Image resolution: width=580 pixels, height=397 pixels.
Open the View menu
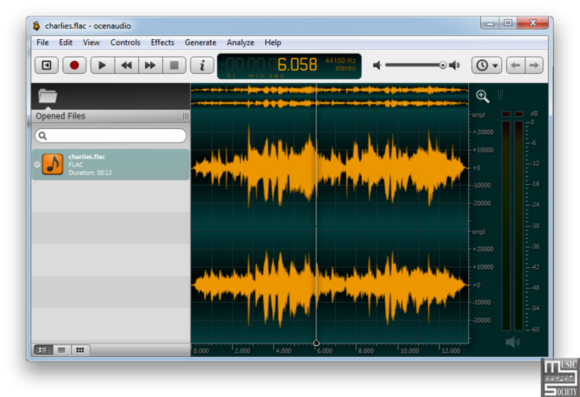(91, 43)
